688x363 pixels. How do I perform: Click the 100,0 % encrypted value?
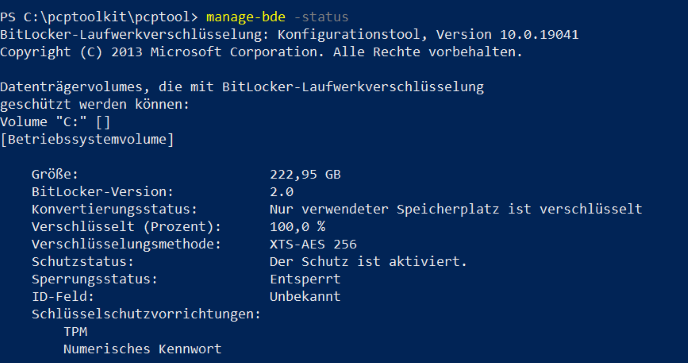(x=297, y=226)
